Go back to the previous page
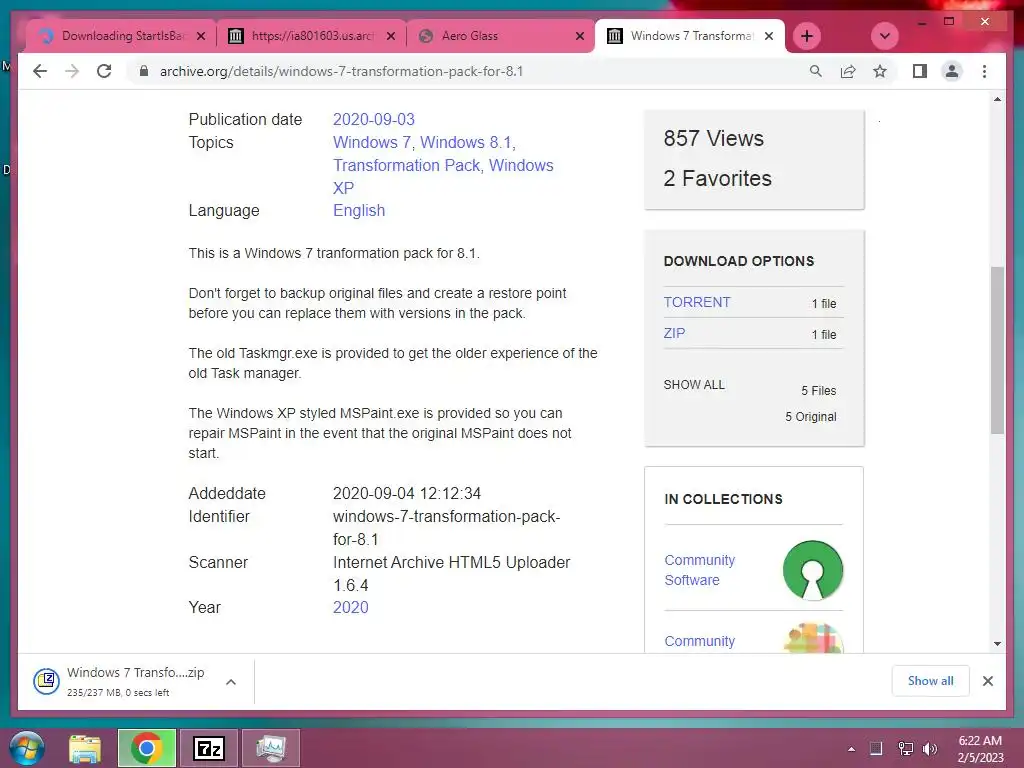Image resolution: width=1024 pixels, height=768 pixels. pyautogui.click(x=40, y=71)
